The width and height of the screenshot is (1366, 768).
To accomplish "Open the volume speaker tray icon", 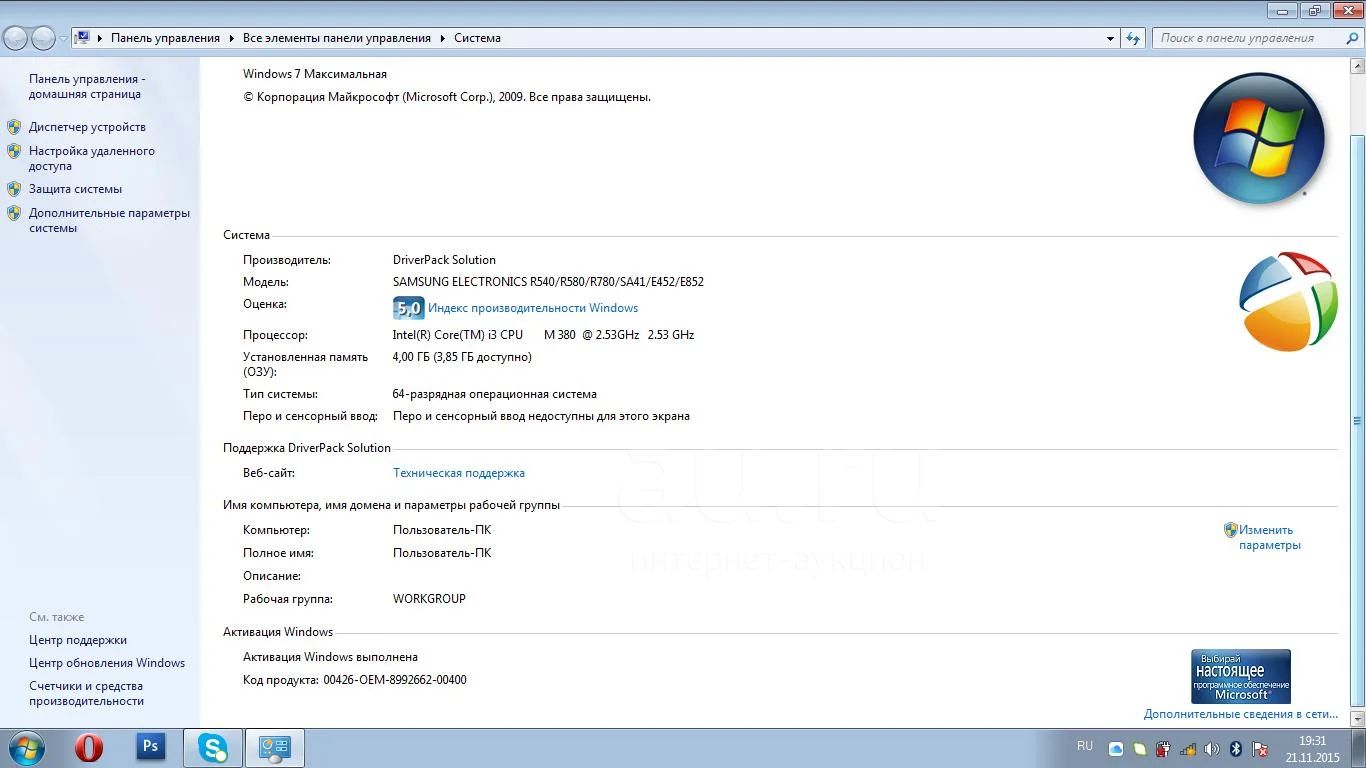I will (x=1212, y=748).
